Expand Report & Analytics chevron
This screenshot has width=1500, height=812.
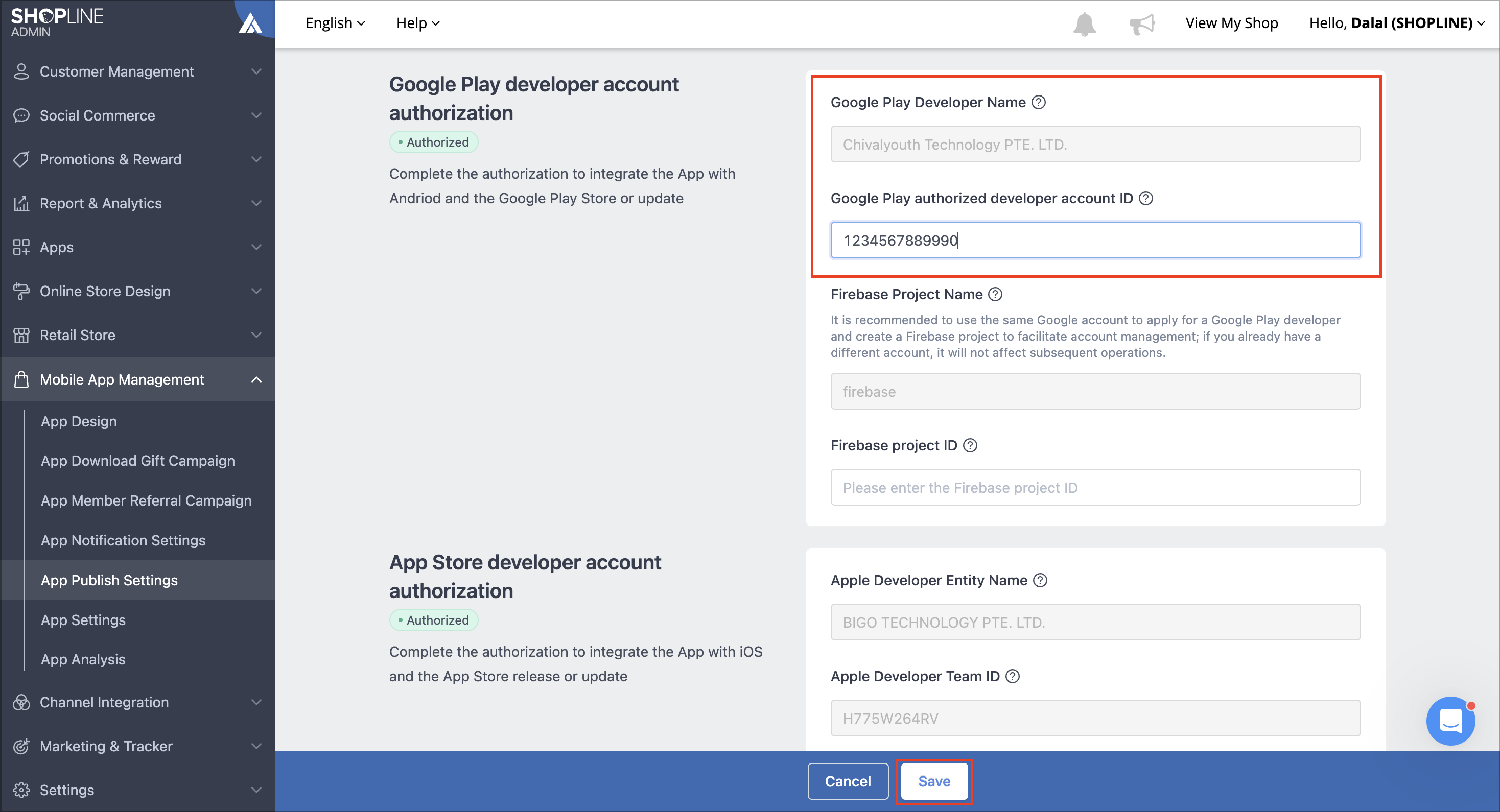(x=256, y=203)
